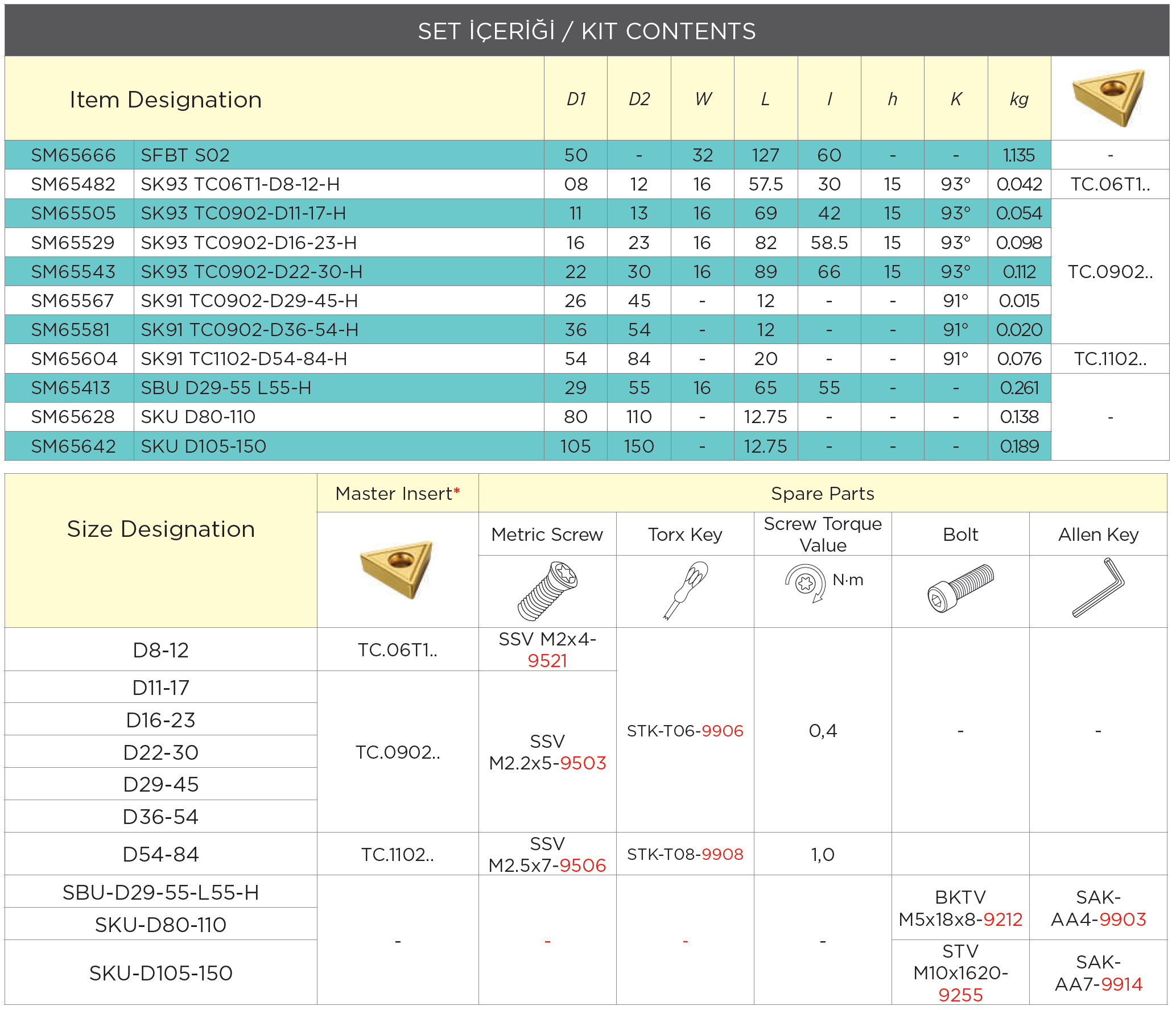This screenshot has width=1176, height=1010.
Task: Click the BKTV M5x18x8-9212 bolt code
Action: (x=960, y=908)
